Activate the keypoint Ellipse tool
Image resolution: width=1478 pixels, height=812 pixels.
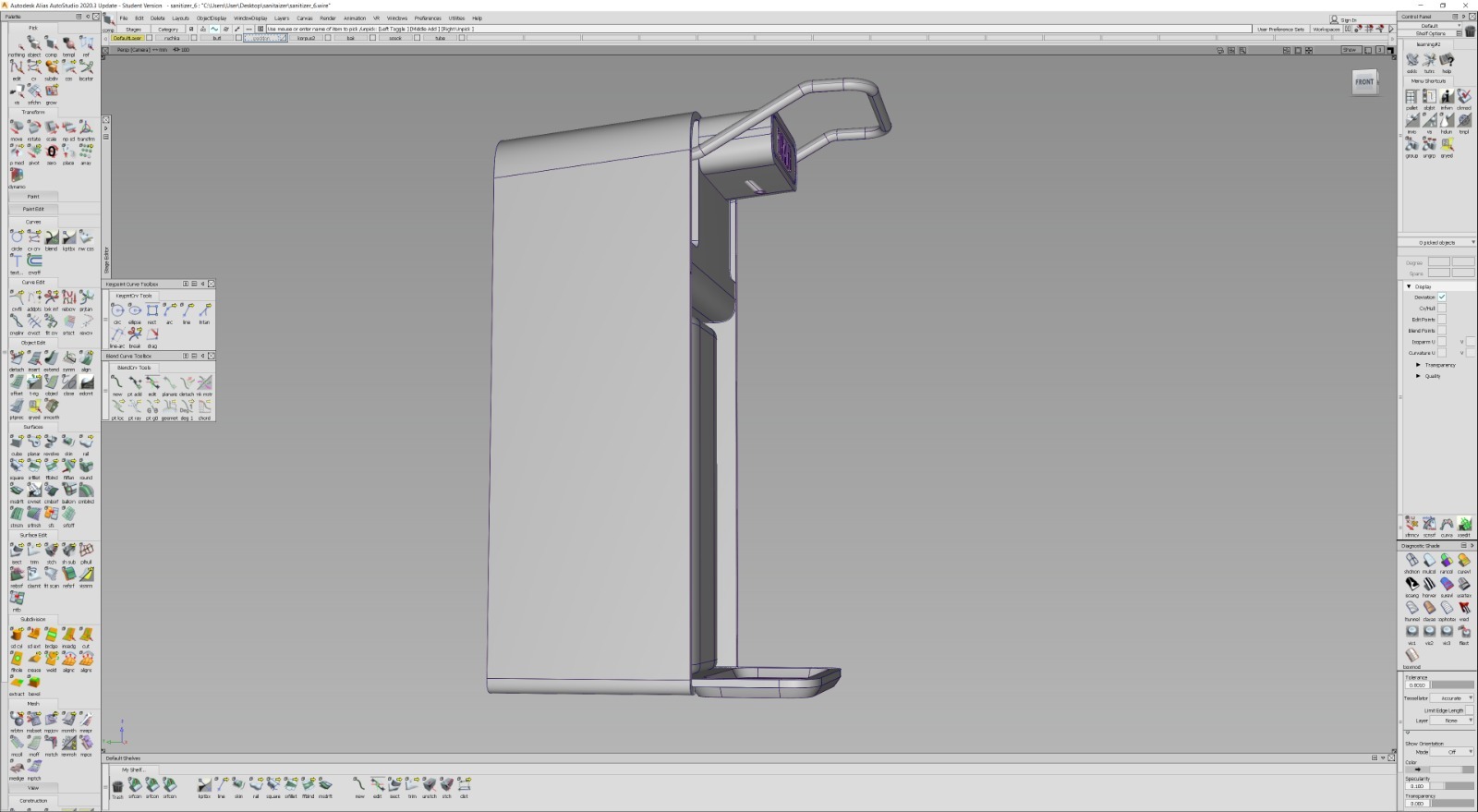pyautogui.click(x=135, y=311)
